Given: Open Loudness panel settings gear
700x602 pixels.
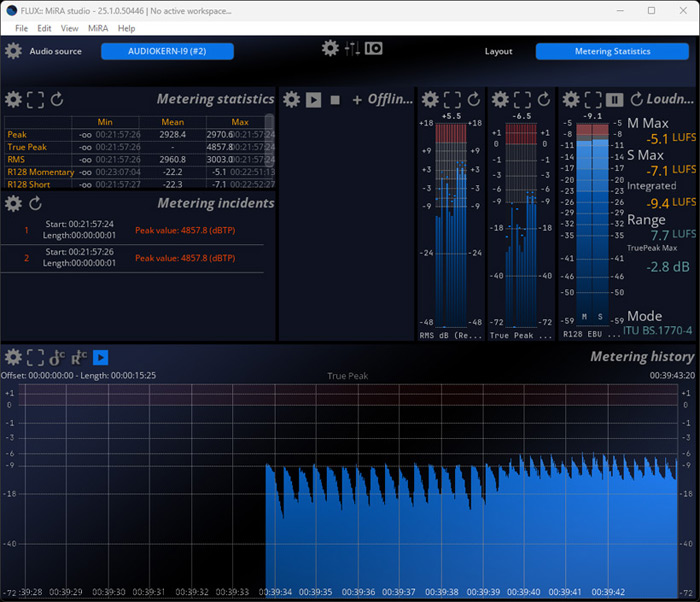Looking at the screenshot, I should click(571, 99).
